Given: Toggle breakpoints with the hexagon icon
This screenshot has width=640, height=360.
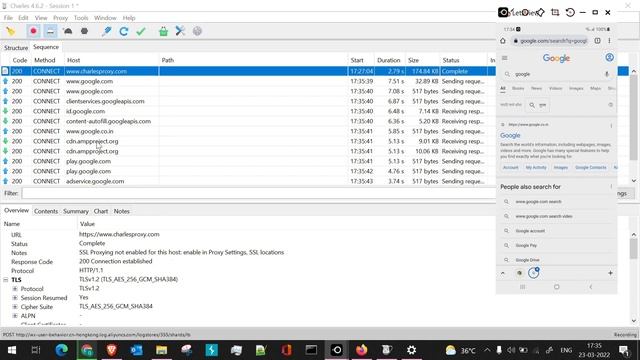Looking at the screenshot, I should (84, 31).
